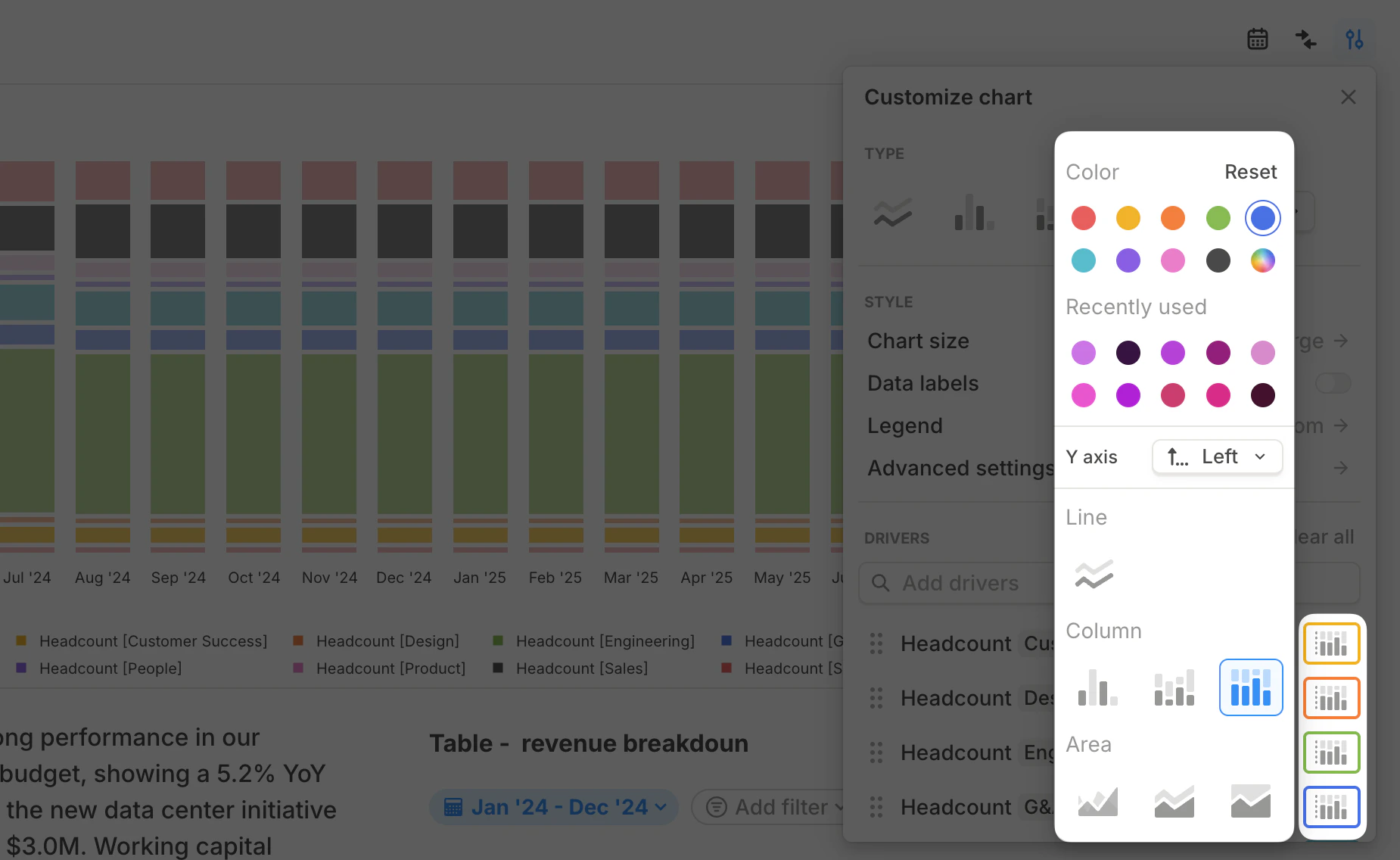Choose the stacked column style icon
This screenshot has height=860, width=1400.
pos(1174,687)
